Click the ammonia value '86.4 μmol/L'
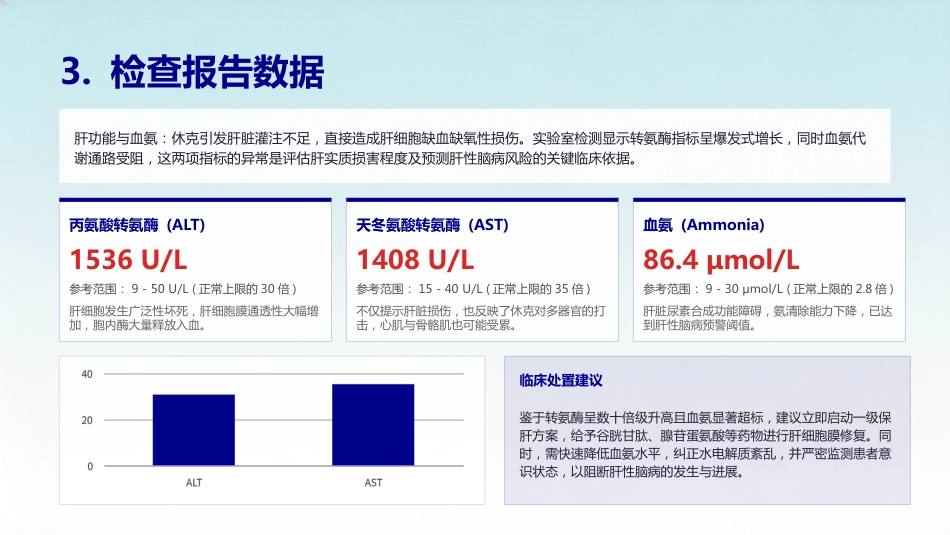The width and height of the screenshot is (950, 535). point(721,260)
